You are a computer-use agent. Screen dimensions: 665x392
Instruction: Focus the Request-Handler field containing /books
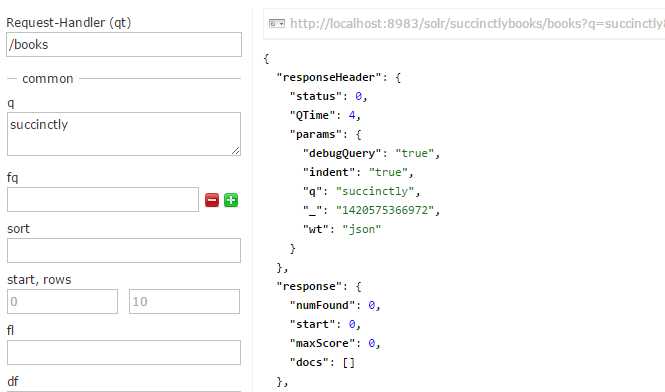point(124,45)
